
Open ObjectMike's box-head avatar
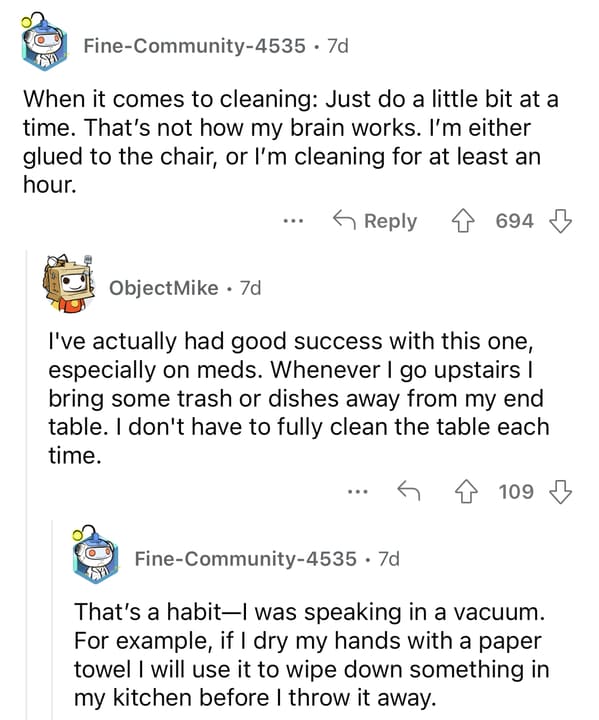point(69,284)
